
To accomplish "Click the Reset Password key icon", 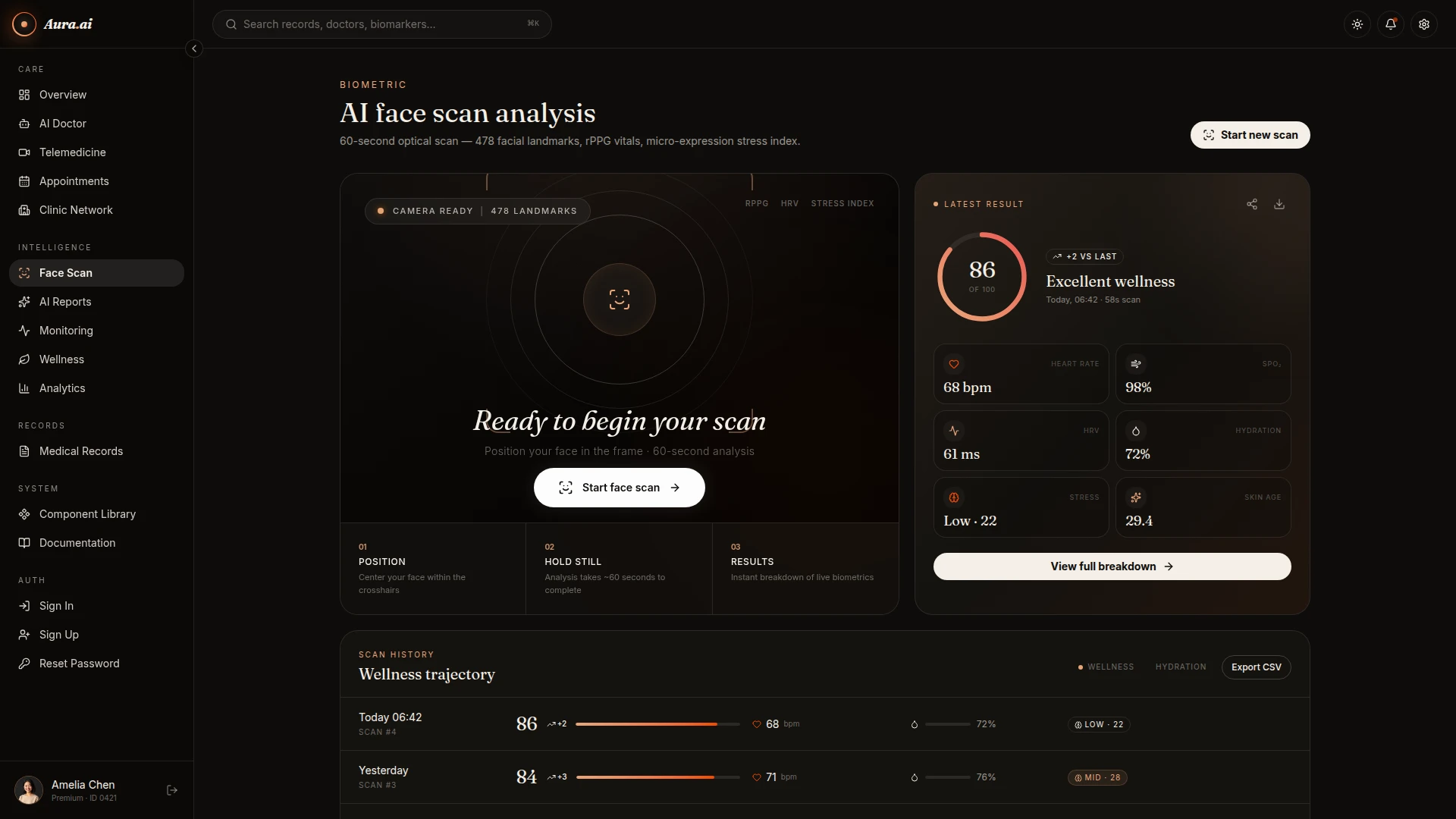I will [24, 664].
